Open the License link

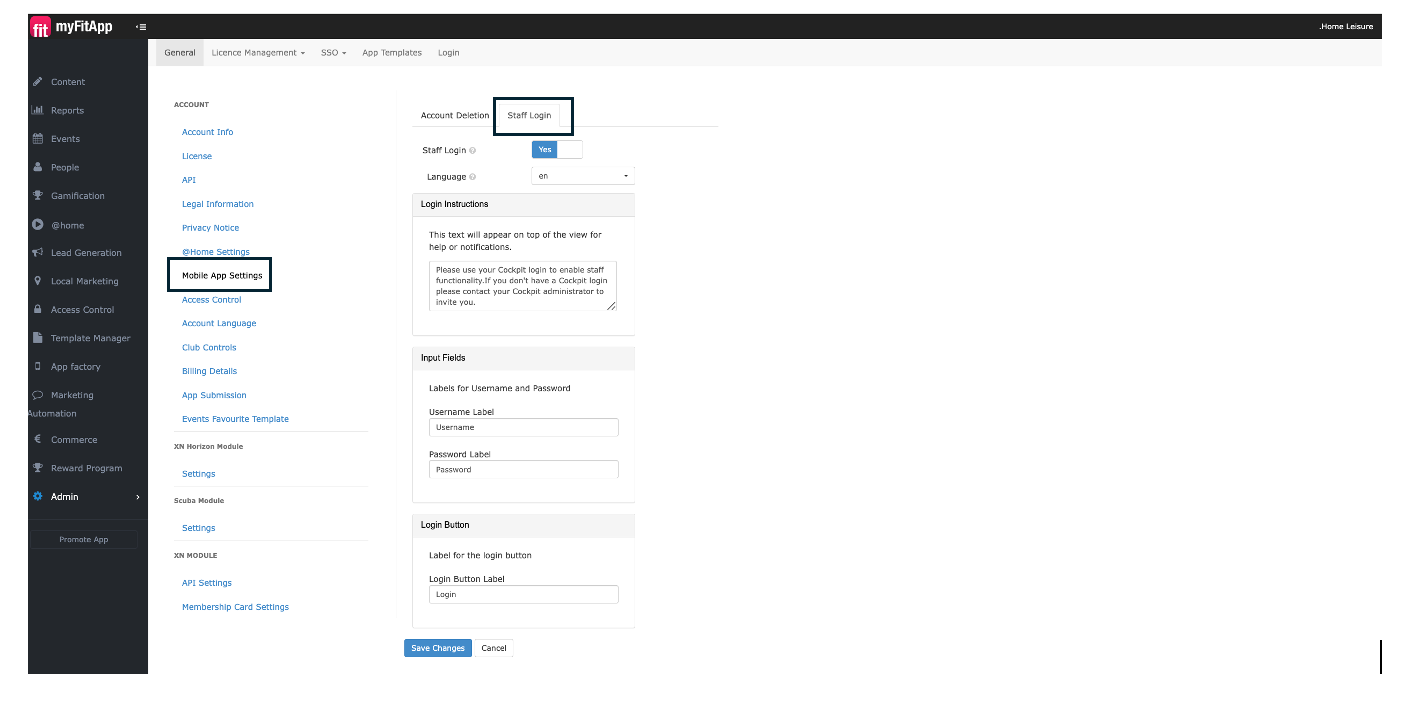click(197, 156)
